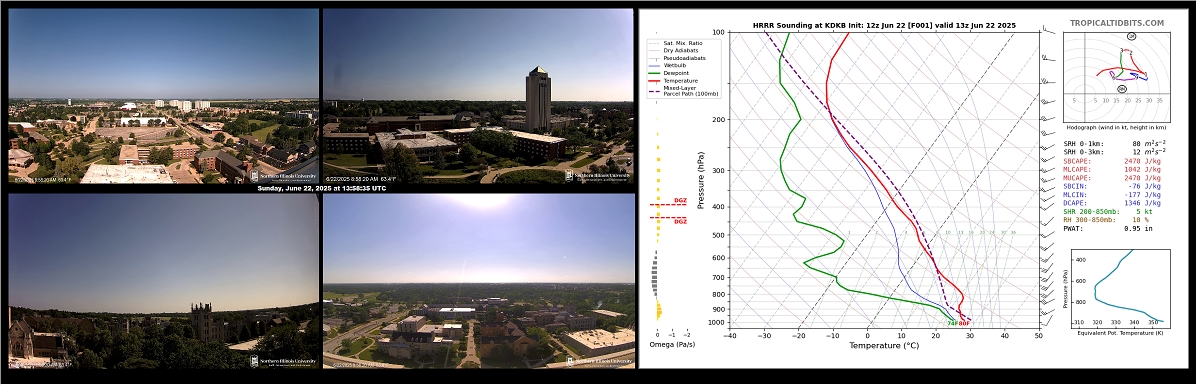1197x385 pixels.
Task: Click the Northern Illinois University logo in tower webcam
Action: [597, 176]
